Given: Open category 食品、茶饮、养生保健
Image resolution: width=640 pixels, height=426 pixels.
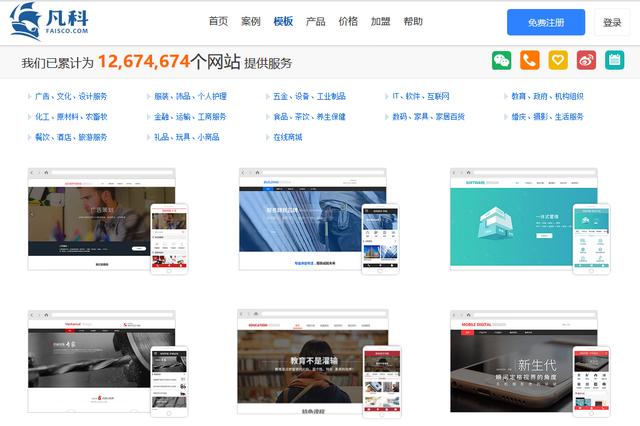Looking at the screenshot, I should tap(309, 117).
